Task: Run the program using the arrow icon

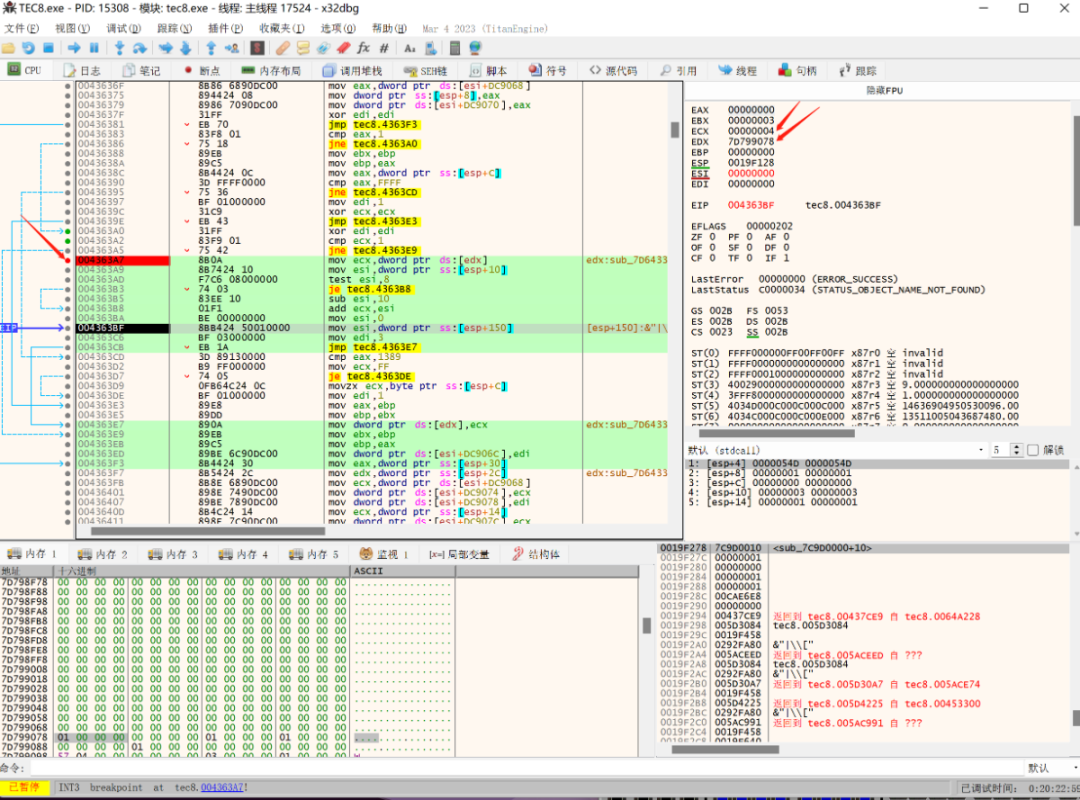Action: point(74,48)
